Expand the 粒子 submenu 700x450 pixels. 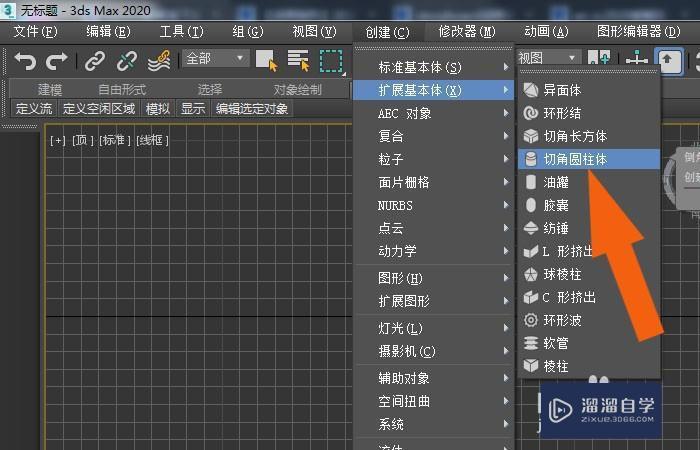pos(433,159)
